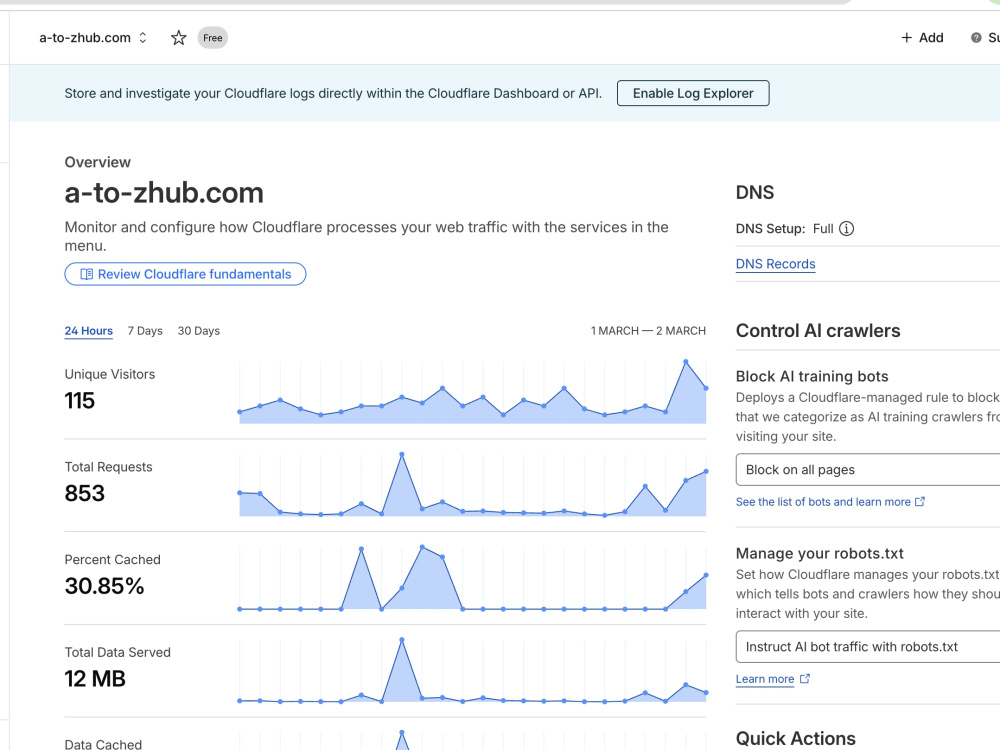Click the Unique Visitors chart
This screenshot has width=1000, height=750.
pyautogui.click(x=473, y=392)
